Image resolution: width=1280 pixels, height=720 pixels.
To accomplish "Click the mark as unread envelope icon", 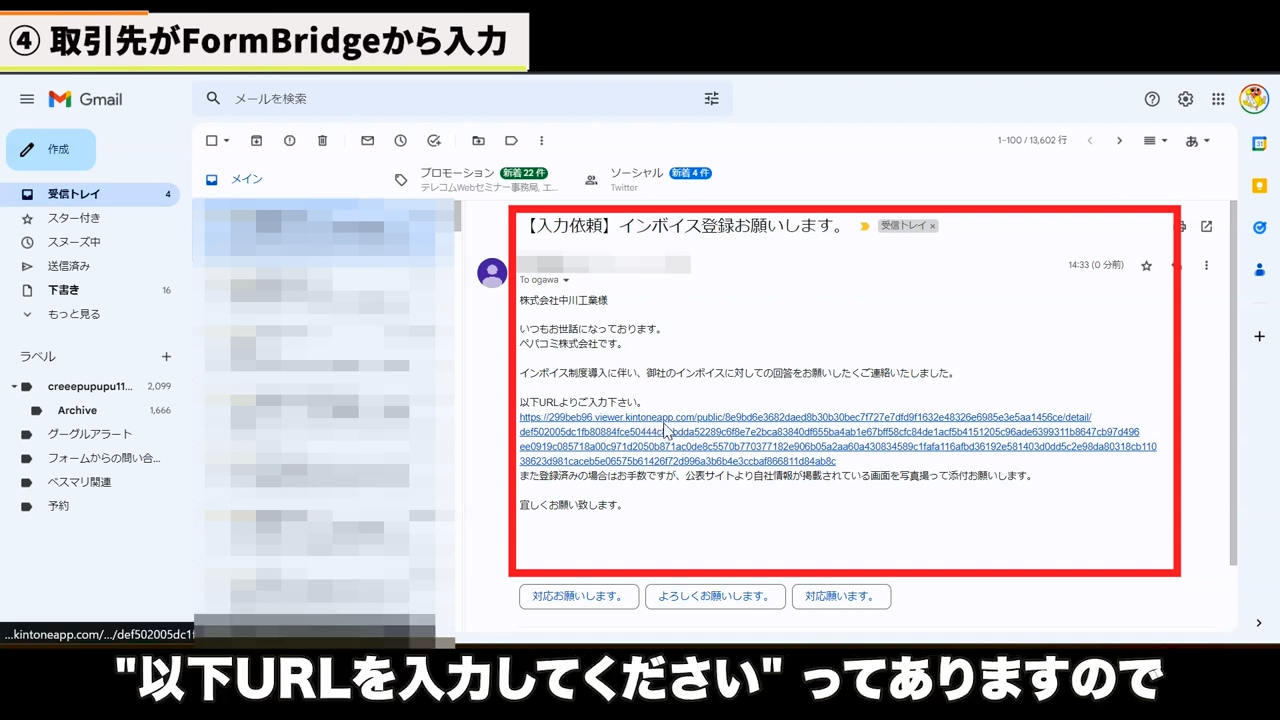I will coord(367,141).
